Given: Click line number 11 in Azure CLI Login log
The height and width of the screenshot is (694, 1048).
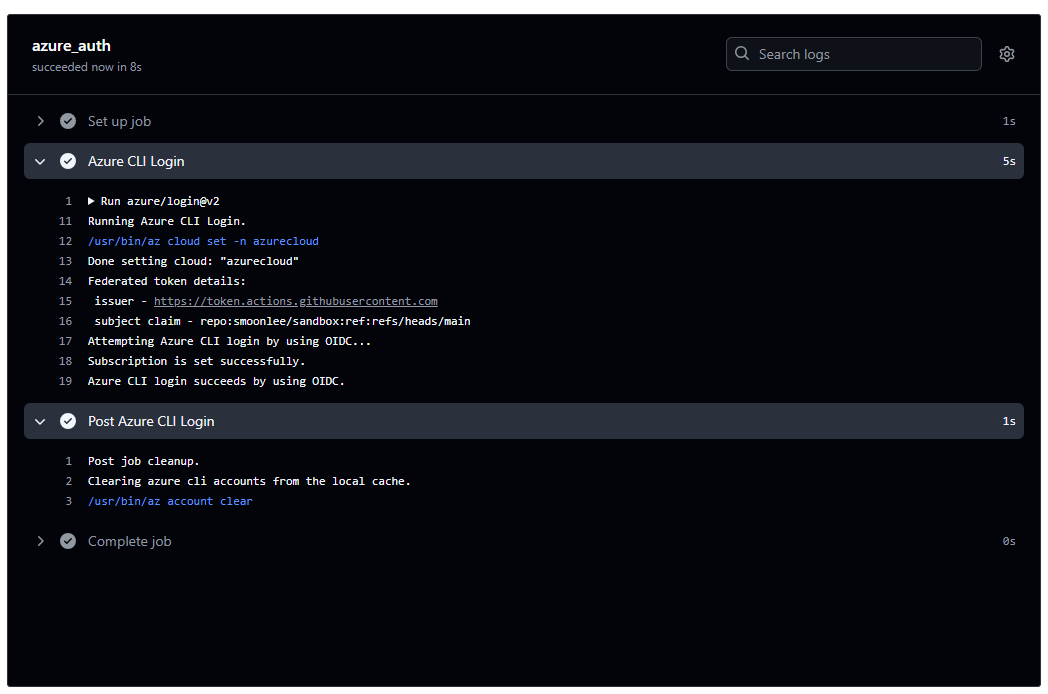Looking at the screenshot, I should [x=66, y=221].
